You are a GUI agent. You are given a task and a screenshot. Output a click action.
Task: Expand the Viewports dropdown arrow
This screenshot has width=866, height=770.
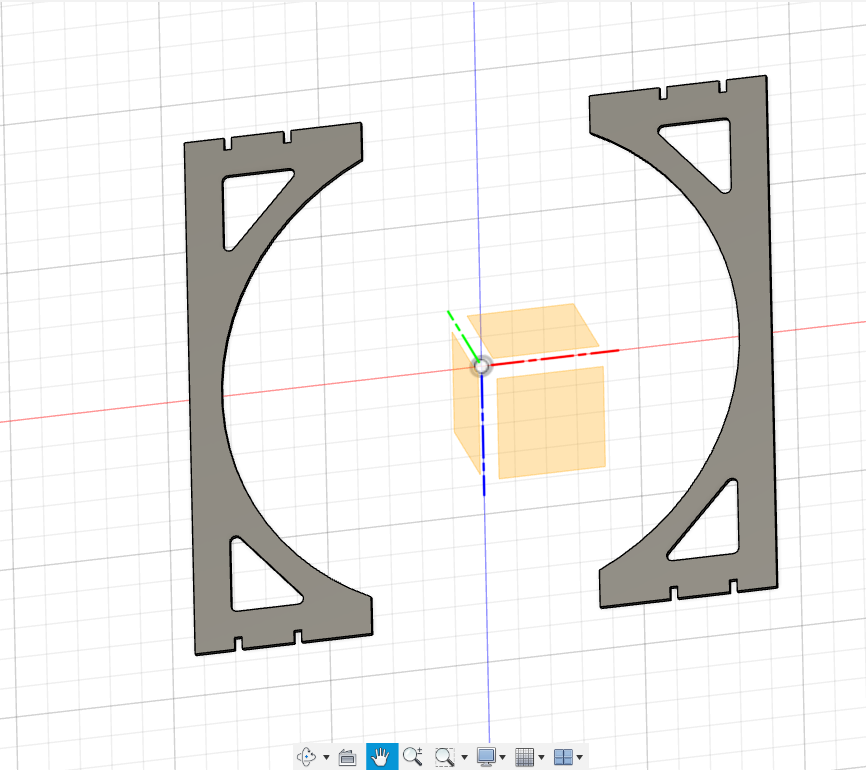click(579, 758)
